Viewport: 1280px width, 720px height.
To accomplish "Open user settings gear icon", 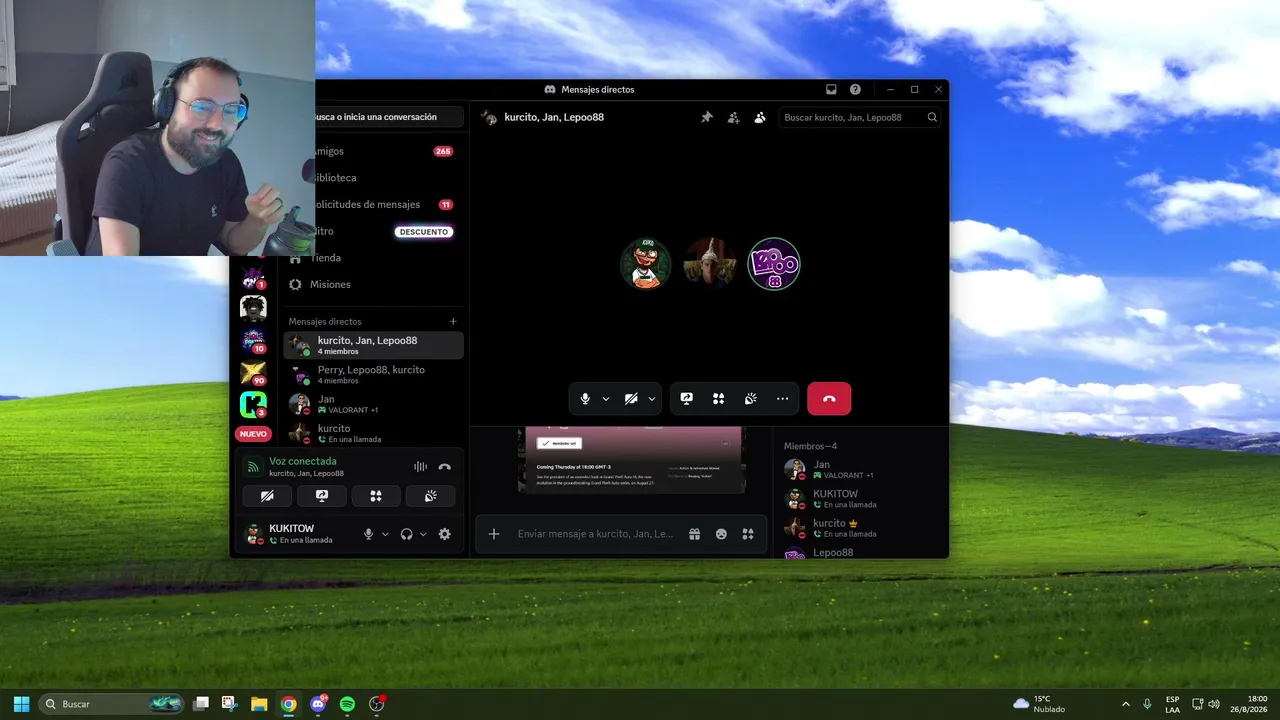I will [x=444, y=534].
